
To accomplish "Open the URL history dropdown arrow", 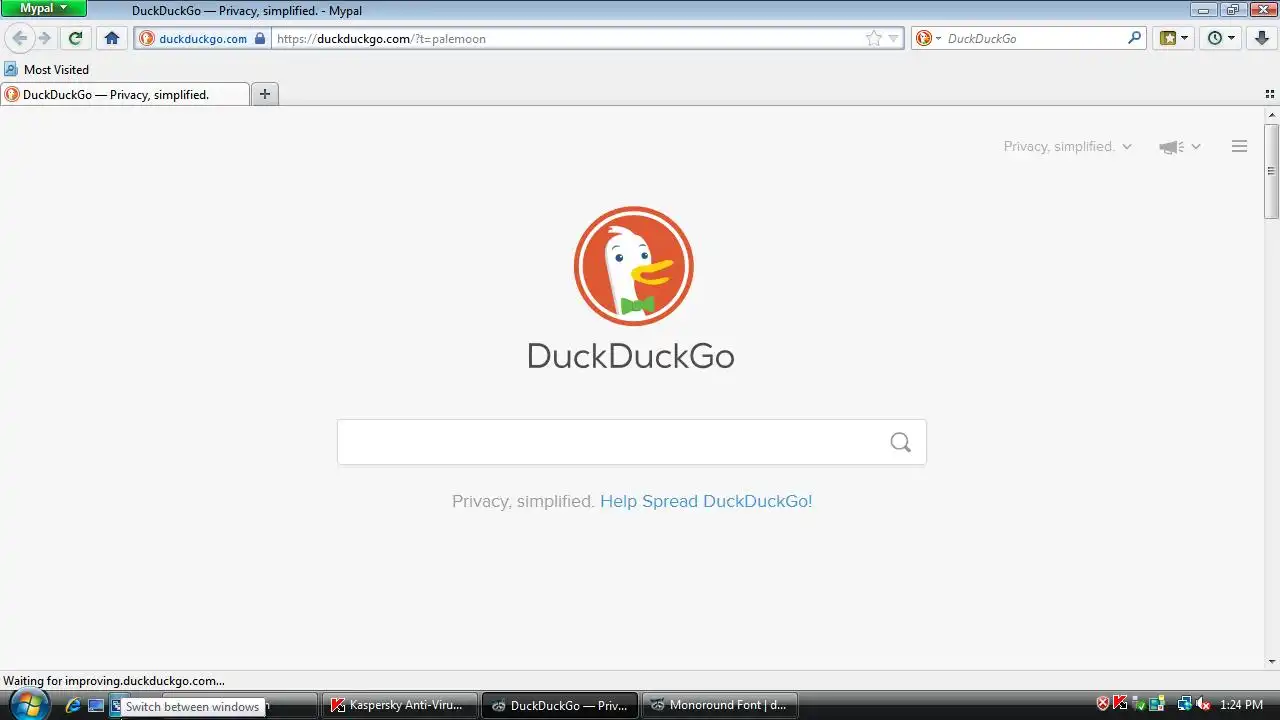I will [894, 38].
